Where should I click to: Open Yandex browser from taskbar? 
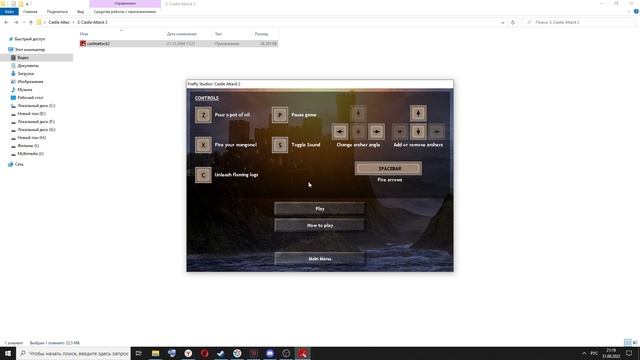pos(188,353)
